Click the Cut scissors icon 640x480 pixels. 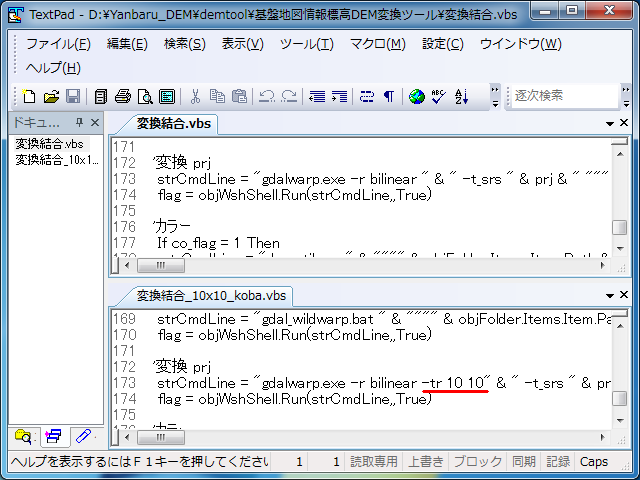196,96
